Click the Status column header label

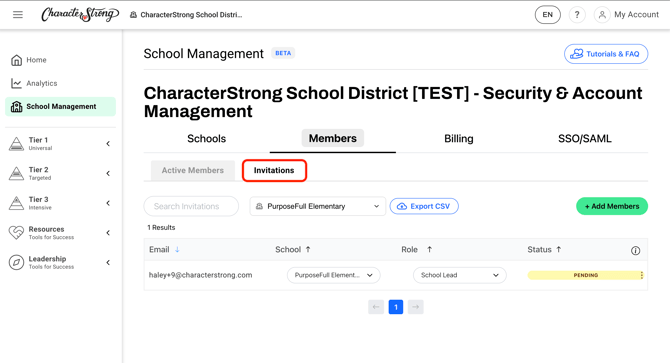point(539,249)
